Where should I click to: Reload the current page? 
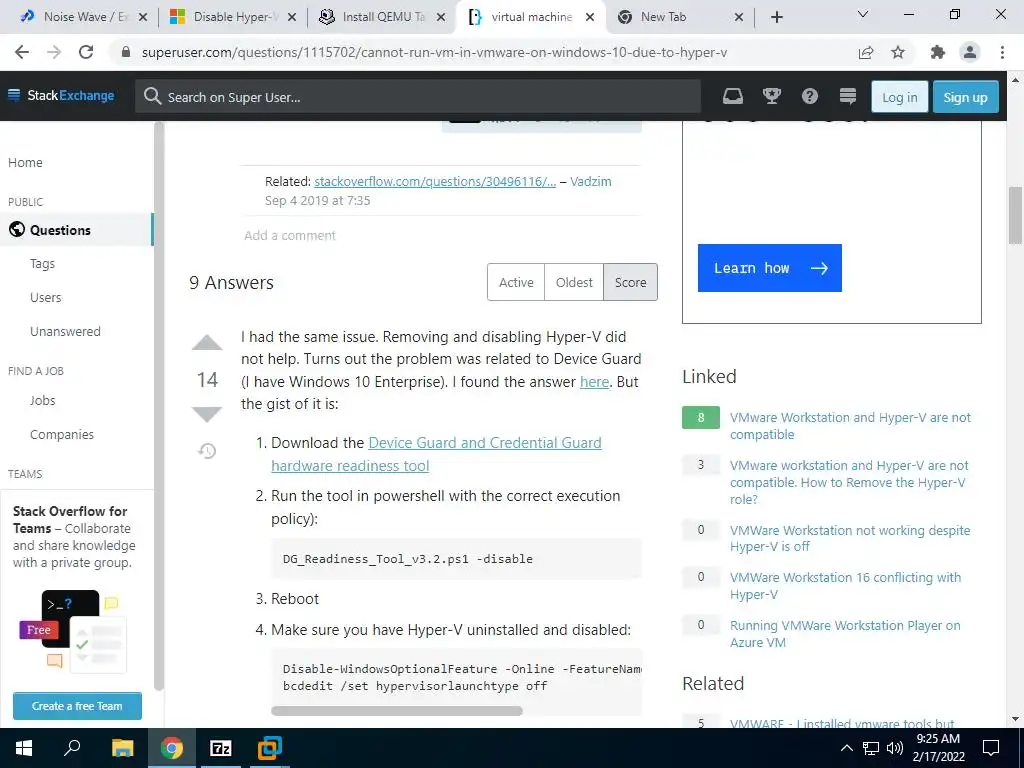click(86, 52)
